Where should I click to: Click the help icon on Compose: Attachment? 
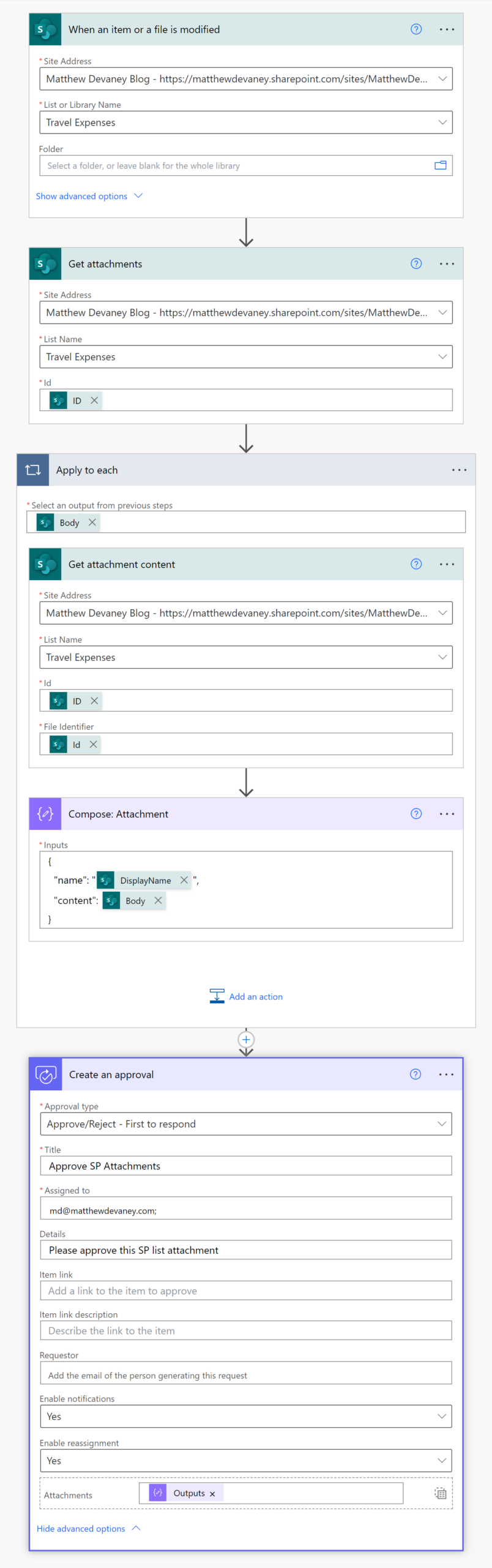tap(416, 814)
